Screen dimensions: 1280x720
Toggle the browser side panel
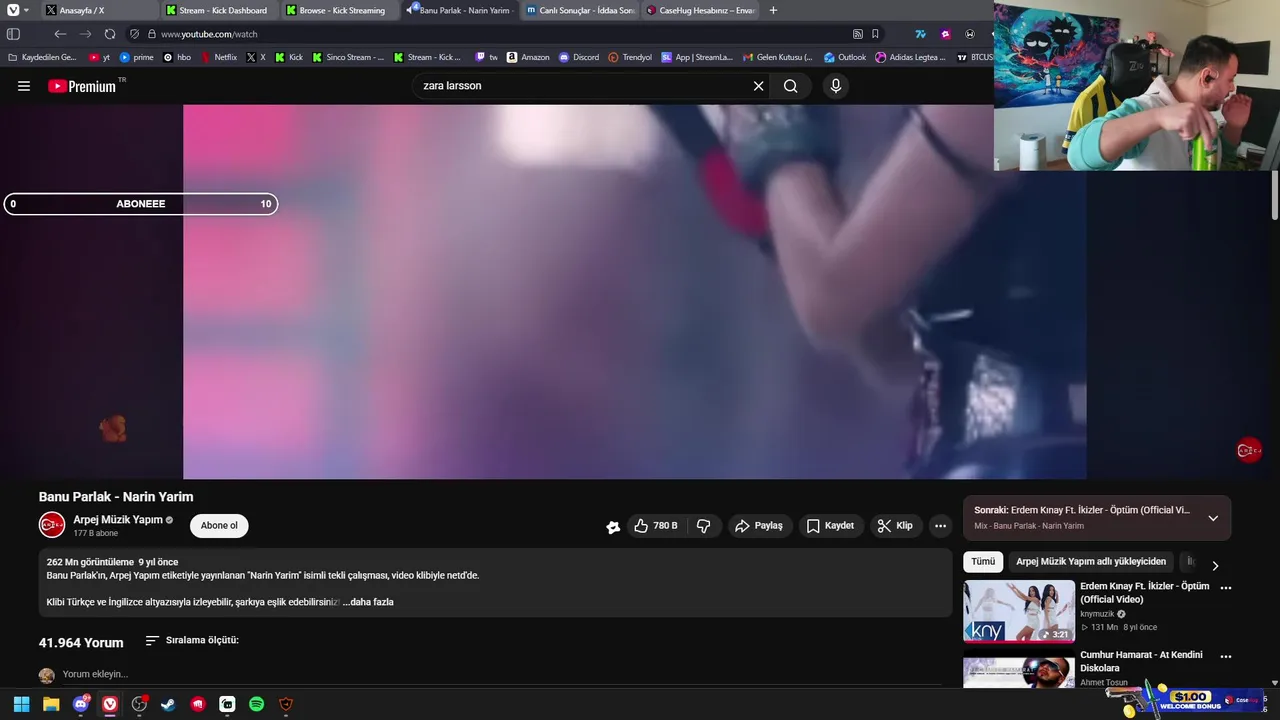(x=14, y=34)
